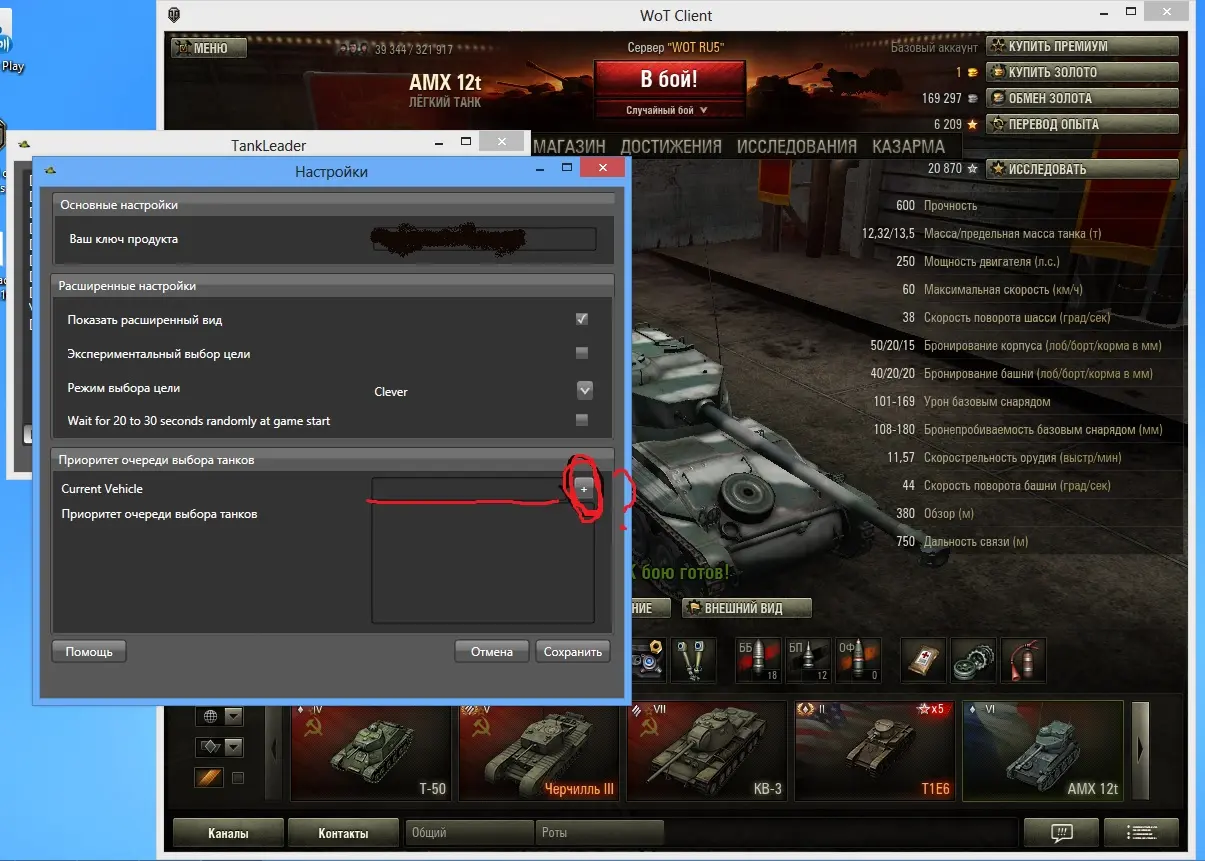Open the Current Vehicle combo box
Image resolution: width=1205 pixels, height=861 pixels.
click(470, 488)
